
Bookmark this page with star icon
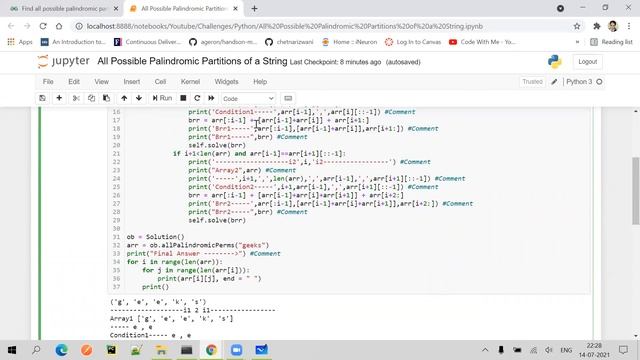point(577,26)
